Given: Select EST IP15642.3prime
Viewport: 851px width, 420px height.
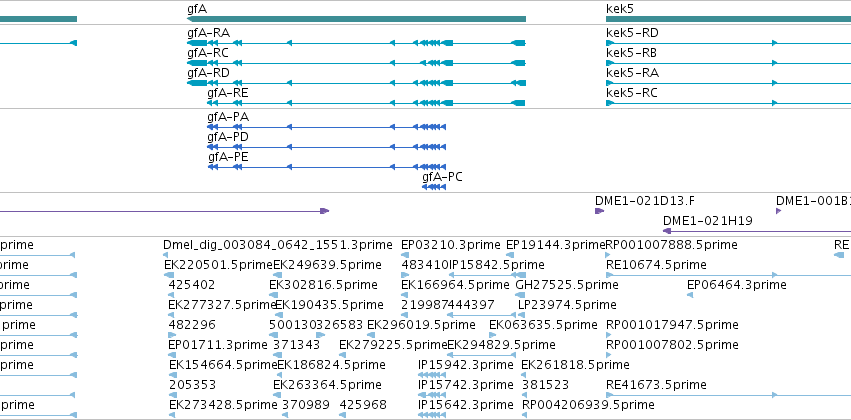Looking at the screenshot, I should tap(466, 406).
